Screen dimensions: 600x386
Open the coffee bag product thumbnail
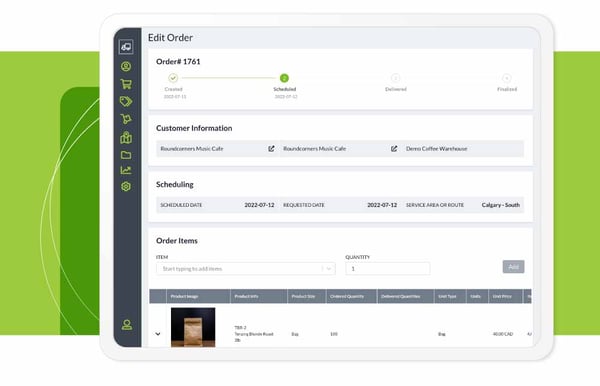coord(193,327)
